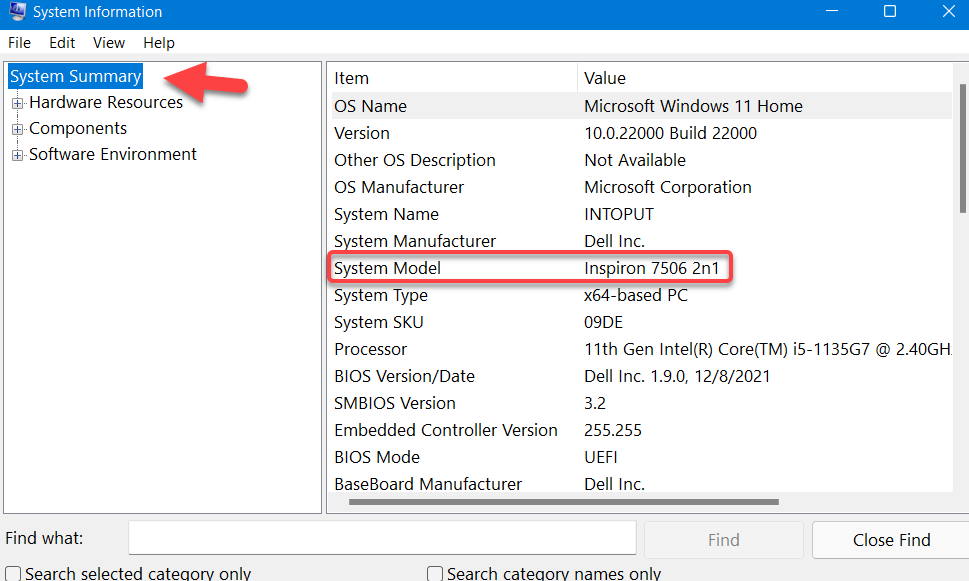Image resolution: width=969 pixels, height=581 pixels.
Task: Select the System Type row
Action: [x=641, y=295]
